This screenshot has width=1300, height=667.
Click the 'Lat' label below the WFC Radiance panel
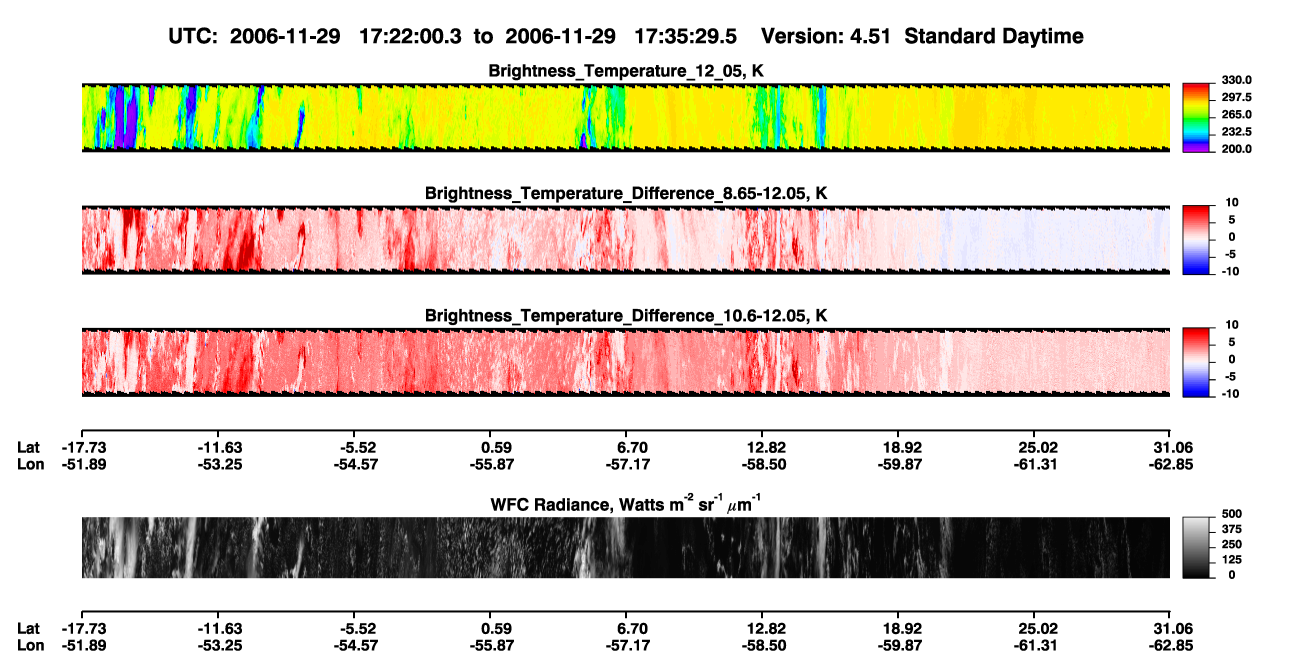coord(28,628)
